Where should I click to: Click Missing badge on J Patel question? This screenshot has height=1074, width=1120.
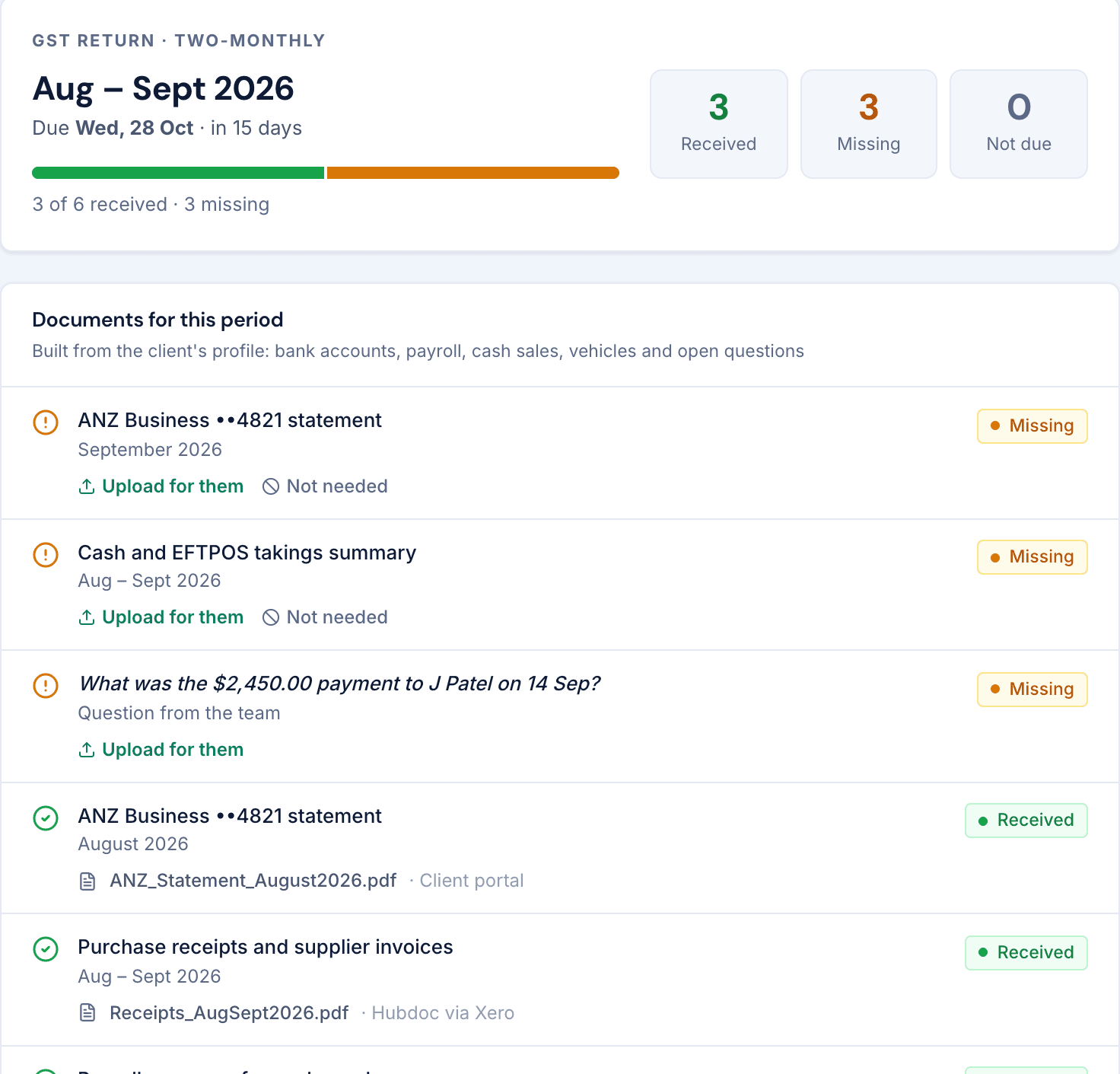(1032, 690)
